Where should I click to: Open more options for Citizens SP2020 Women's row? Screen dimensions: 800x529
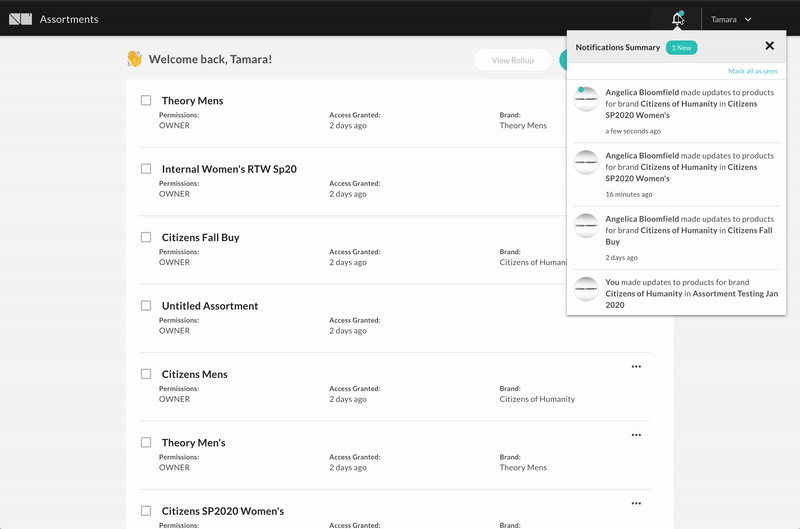[636, 503]
